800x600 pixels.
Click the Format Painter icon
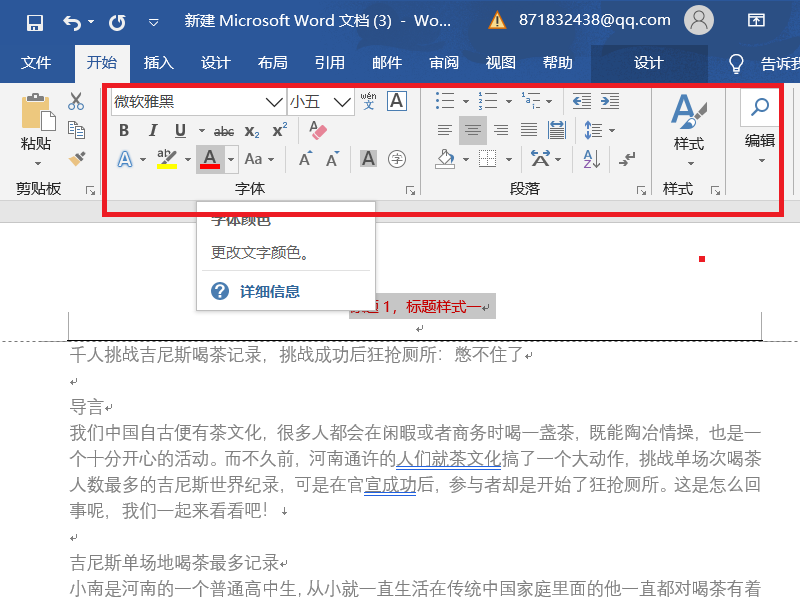(75, 157)
